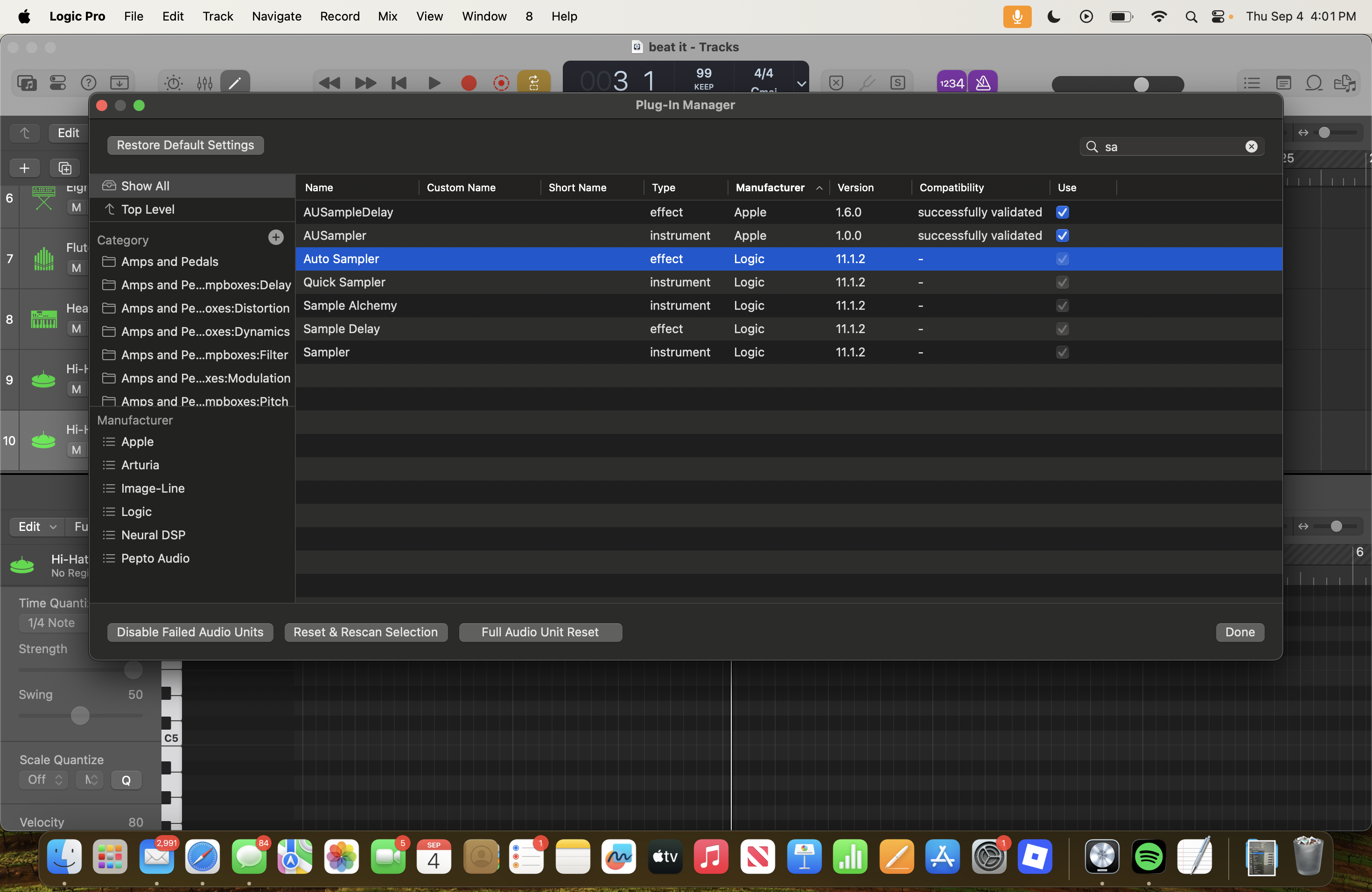The image size is (1372, 892).
Task: Toggle the 1234 Count-in button
Action: click(952, 83)
